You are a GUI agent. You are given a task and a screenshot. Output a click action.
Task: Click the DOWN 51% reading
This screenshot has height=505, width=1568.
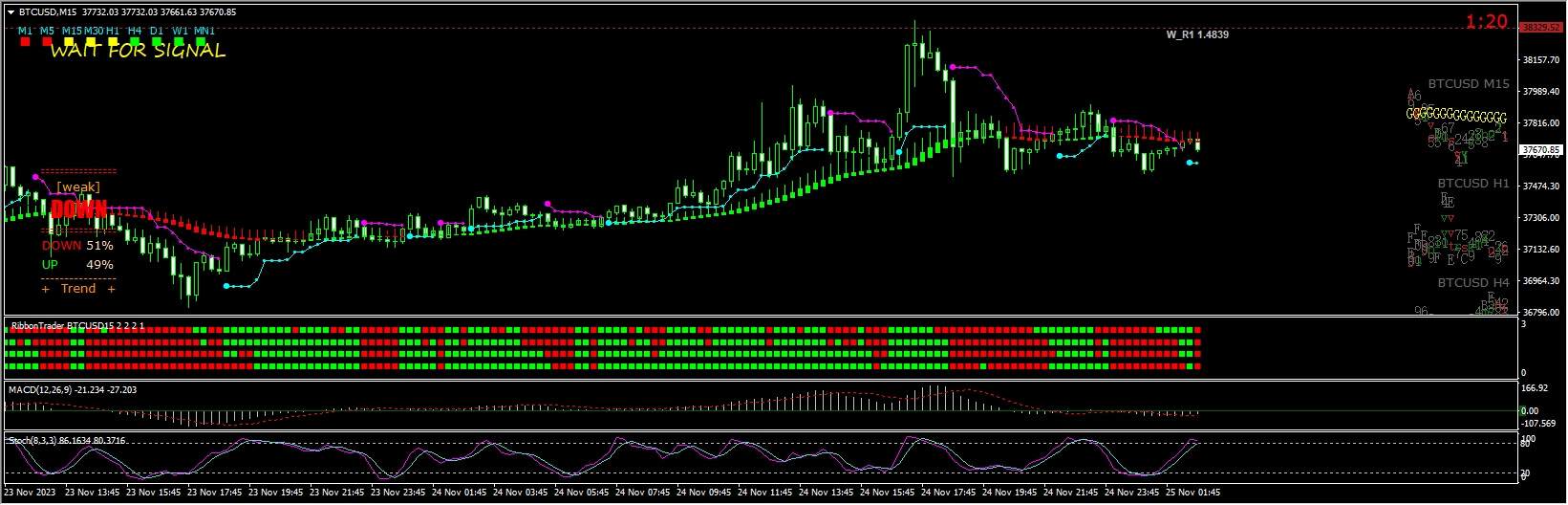click(77, 246)
